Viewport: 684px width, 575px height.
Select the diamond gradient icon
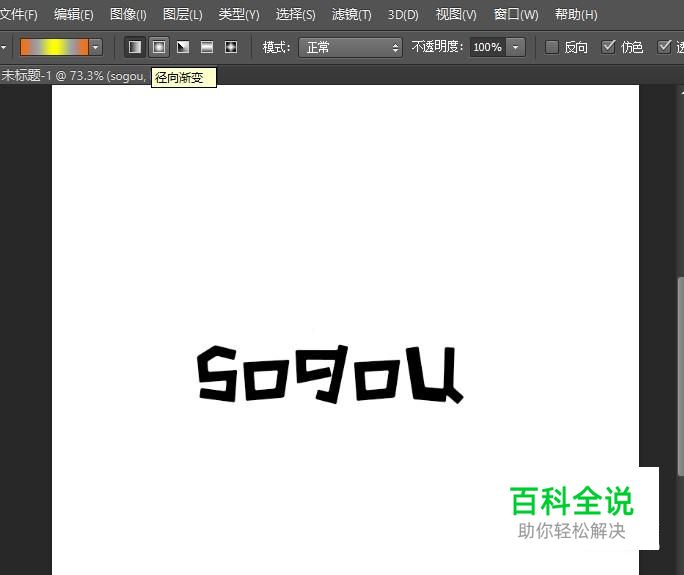231,47
